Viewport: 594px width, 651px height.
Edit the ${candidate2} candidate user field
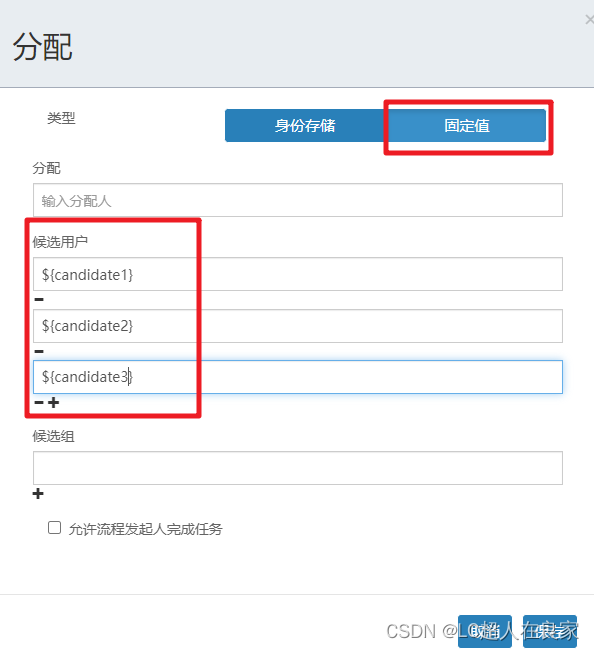pos(298,326)
